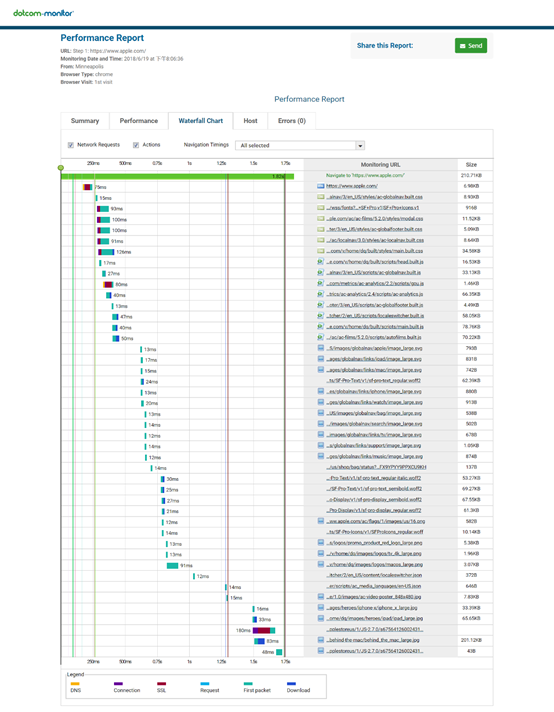This screenshot has height=712, width=554.
Task: Click the Size column header
Action: point(471,165)
